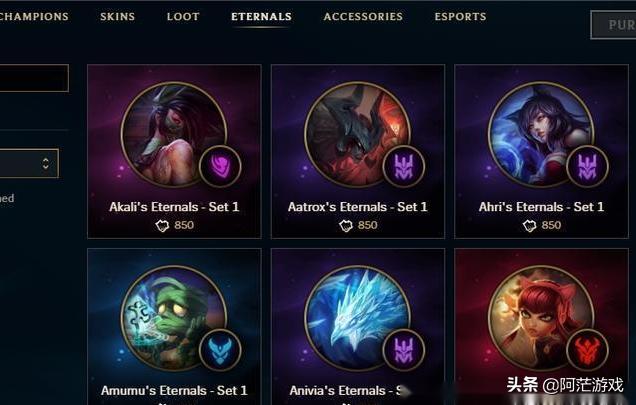Click Akali's pink Eternals series badge icon
Viewport: 636px width, 405px height.
point(220,166)
